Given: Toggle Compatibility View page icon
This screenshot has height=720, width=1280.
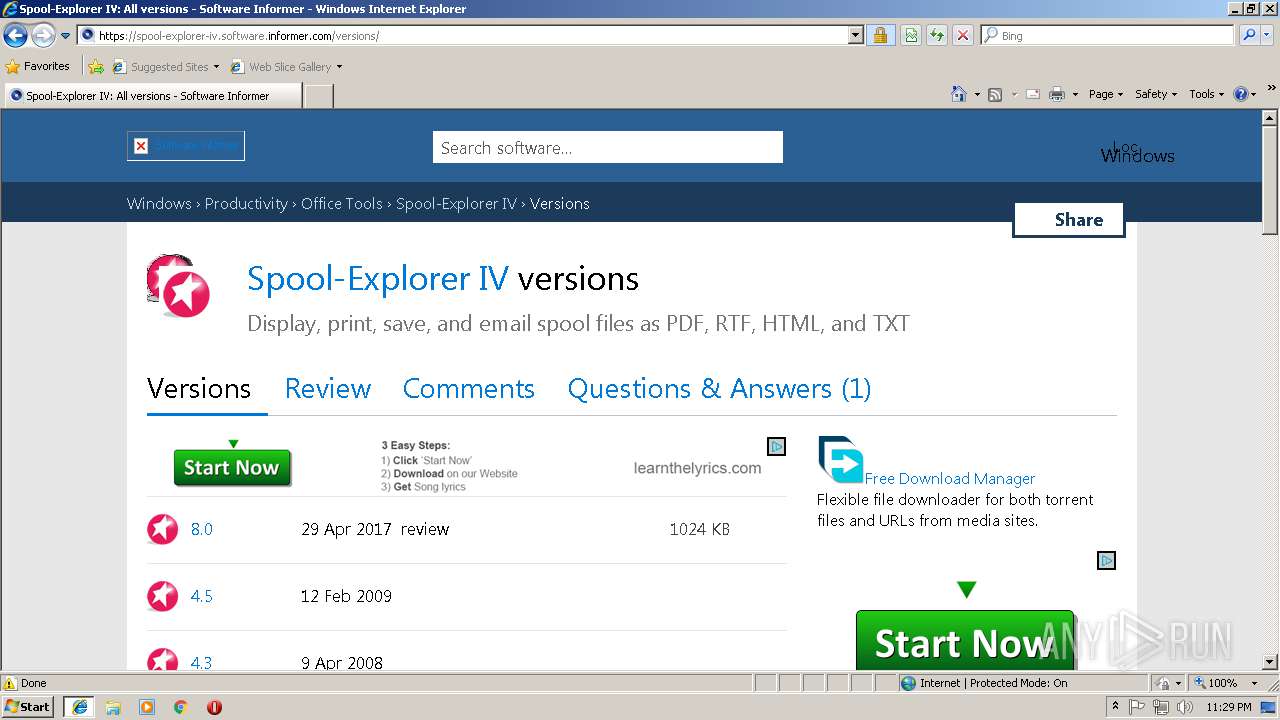Looking at the screenshot, I should (x=911, y=36).
